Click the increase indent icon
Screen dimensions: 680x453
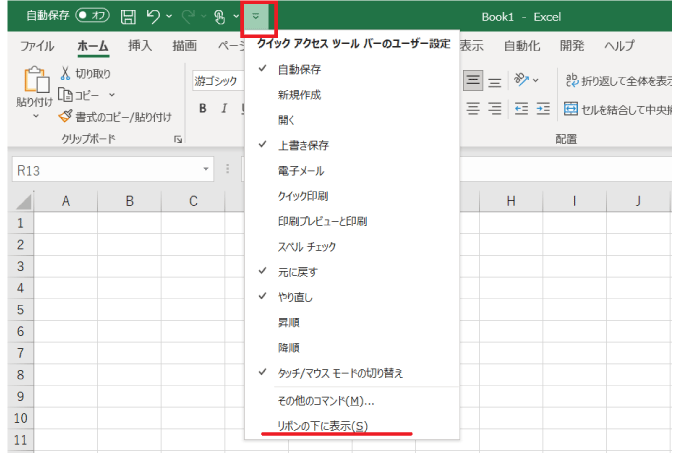point(543,108)
